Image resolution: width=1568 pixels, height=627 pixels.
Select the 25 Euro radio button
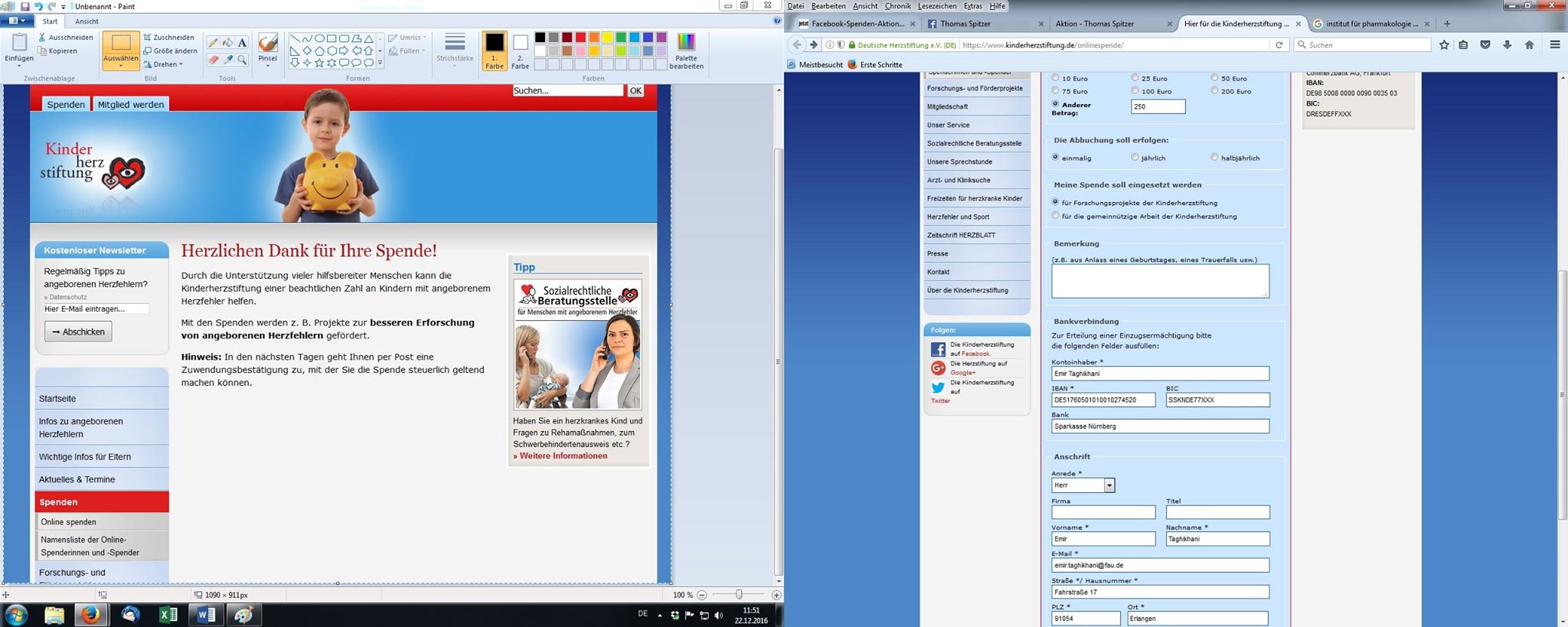1135,77
